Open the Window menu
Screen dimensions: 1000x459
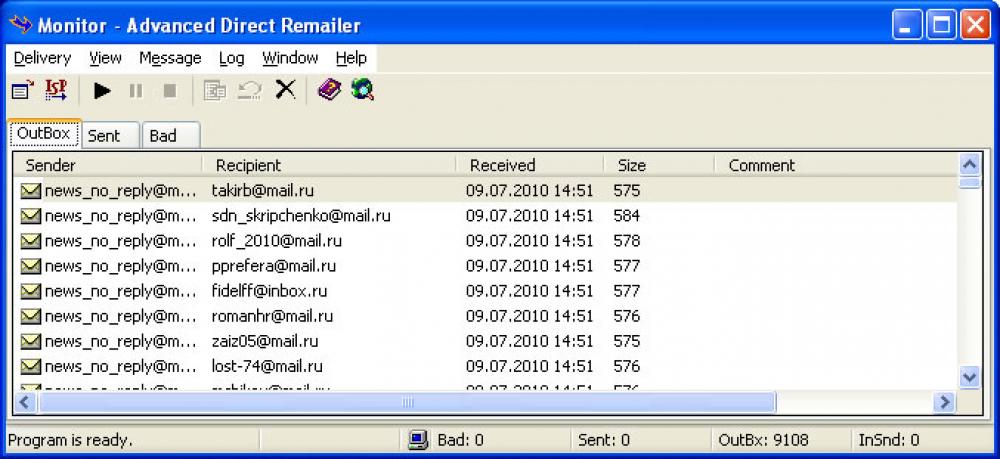pyautogui.click(x=290, y=58)
